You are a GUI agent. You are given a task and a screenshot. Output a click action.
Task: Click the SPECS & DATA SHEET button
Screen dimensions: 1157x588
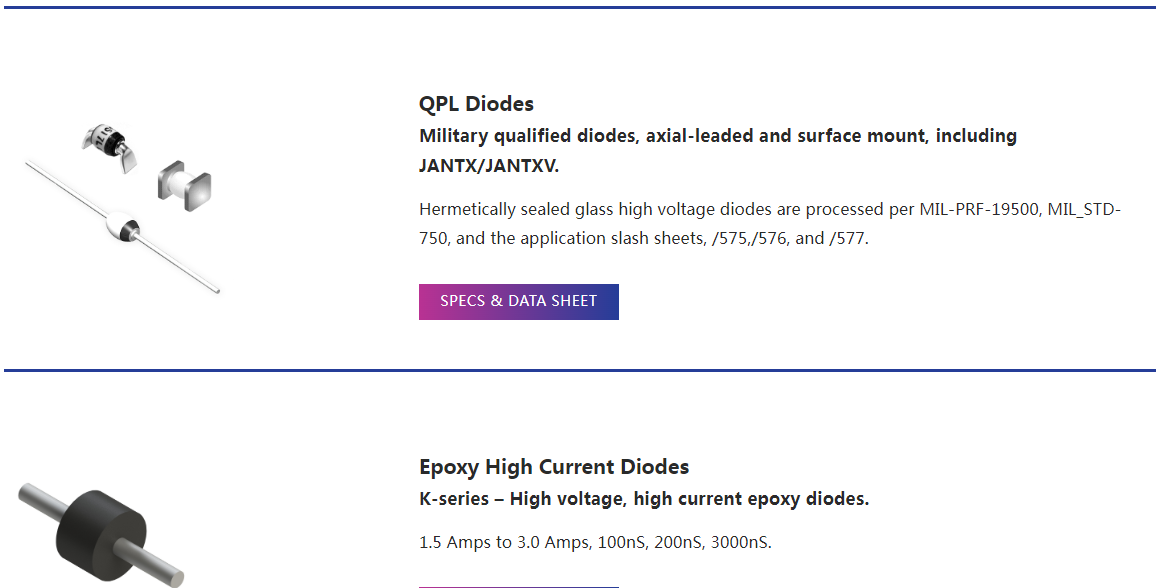[x=518, y=301]
